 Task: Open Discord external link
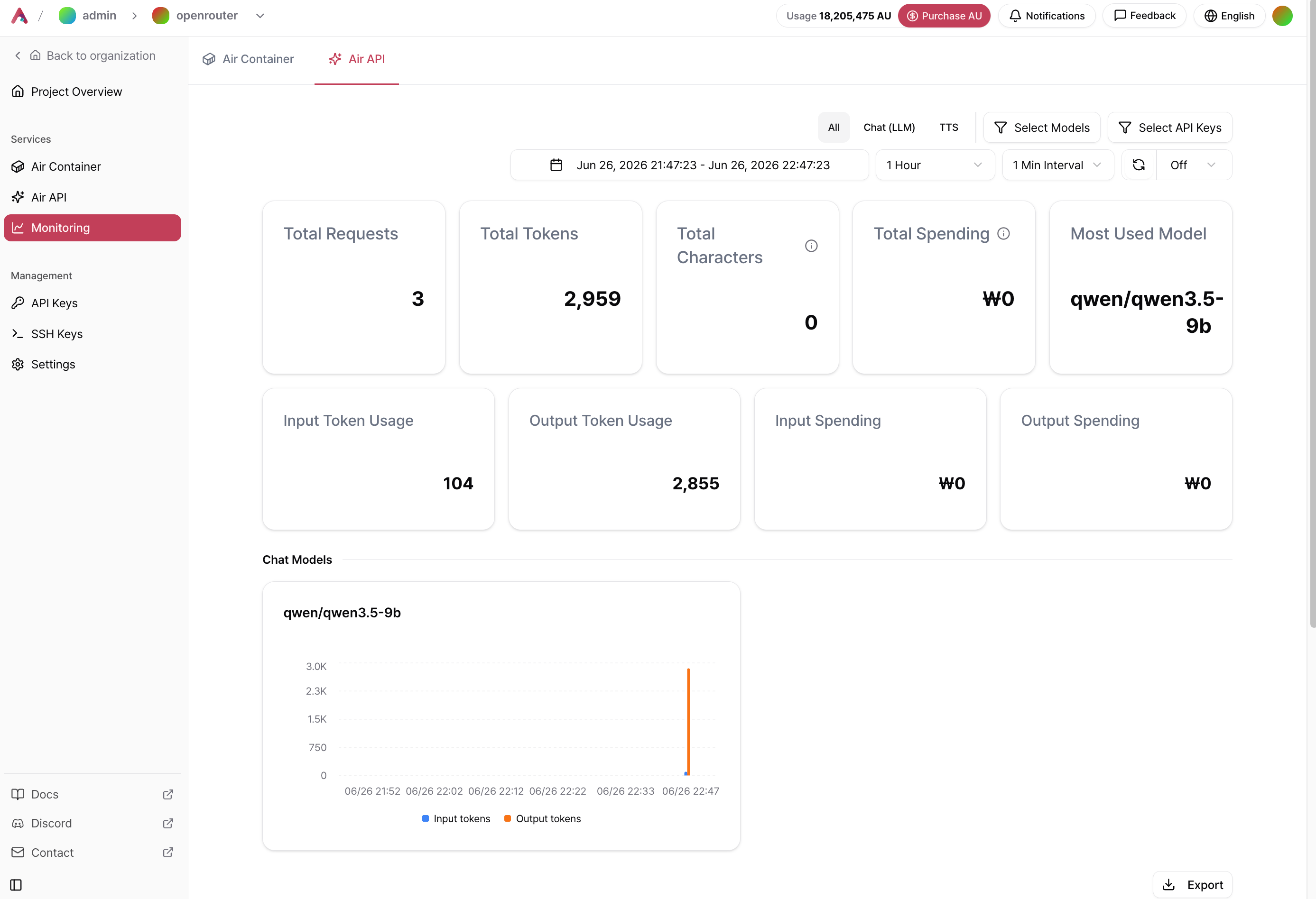(93, 823)
